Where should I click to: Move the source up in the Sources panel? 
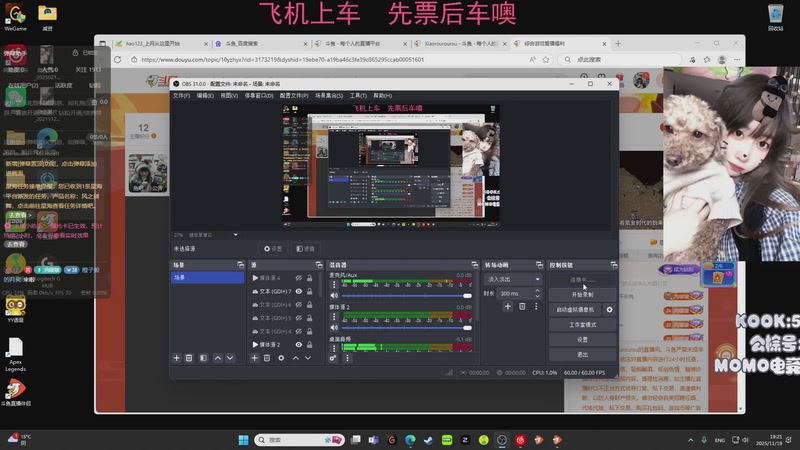(296, 358)
